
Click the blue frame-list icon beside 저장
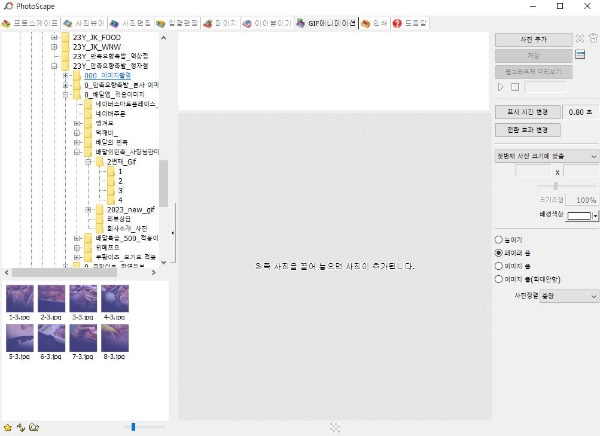[580, 55]
